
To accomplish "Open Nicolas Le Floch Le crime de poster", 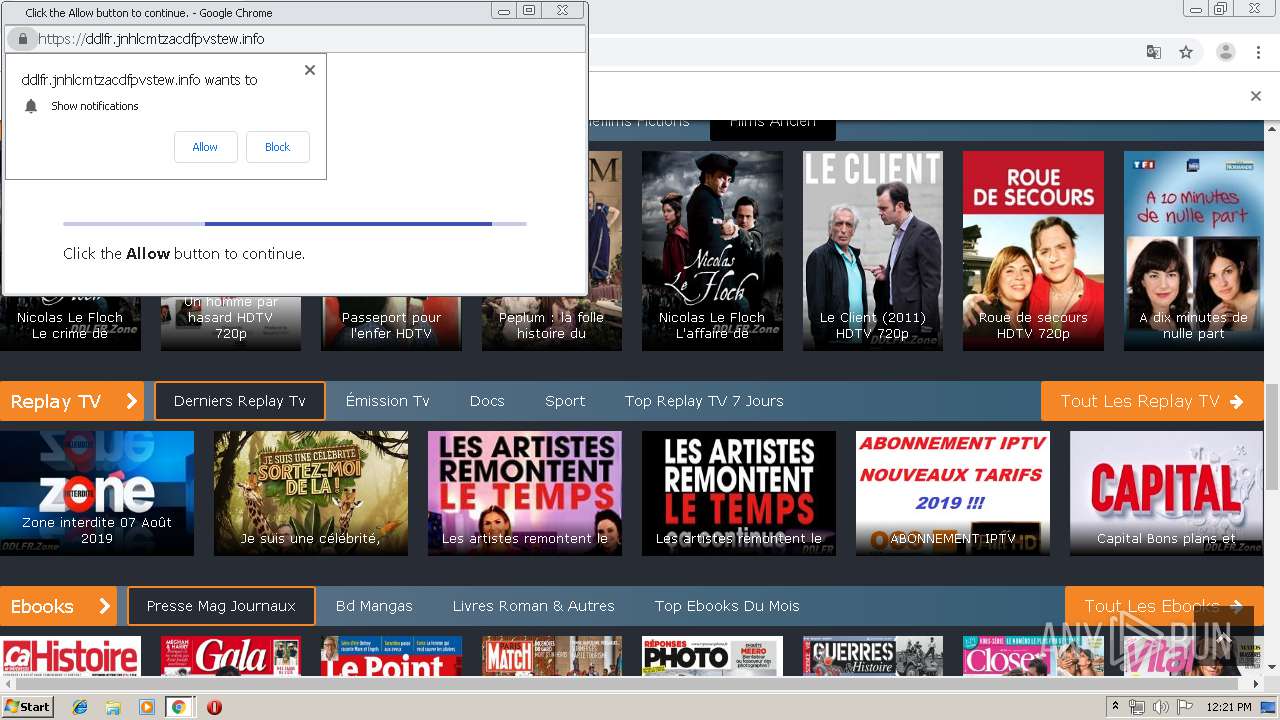I will pyautogui.click(x=70, y=323).
